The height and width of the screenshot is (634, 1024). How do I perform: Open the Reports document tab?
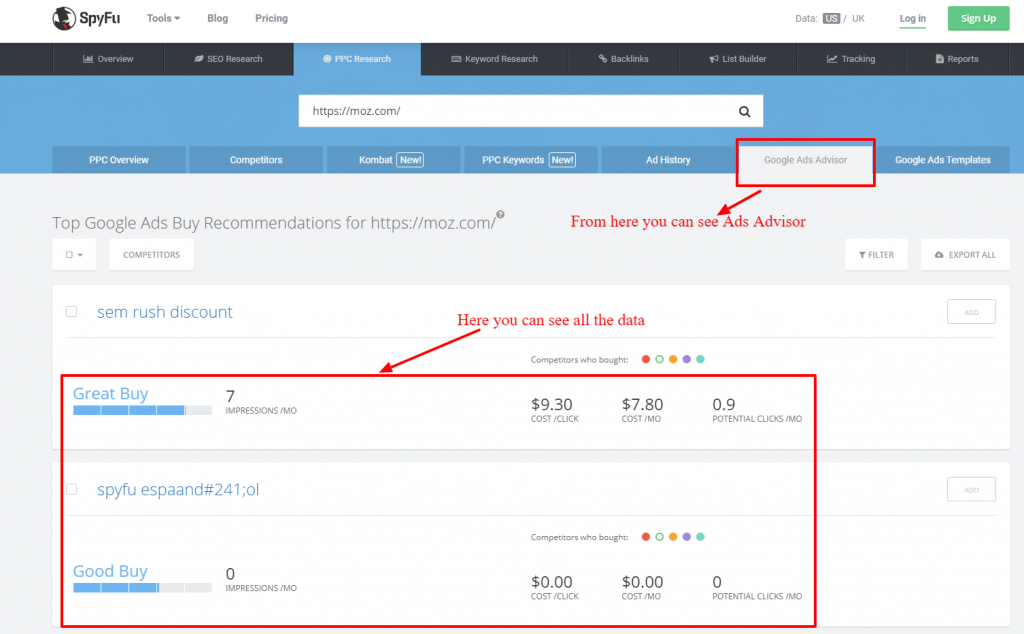[x=957, y=59]
